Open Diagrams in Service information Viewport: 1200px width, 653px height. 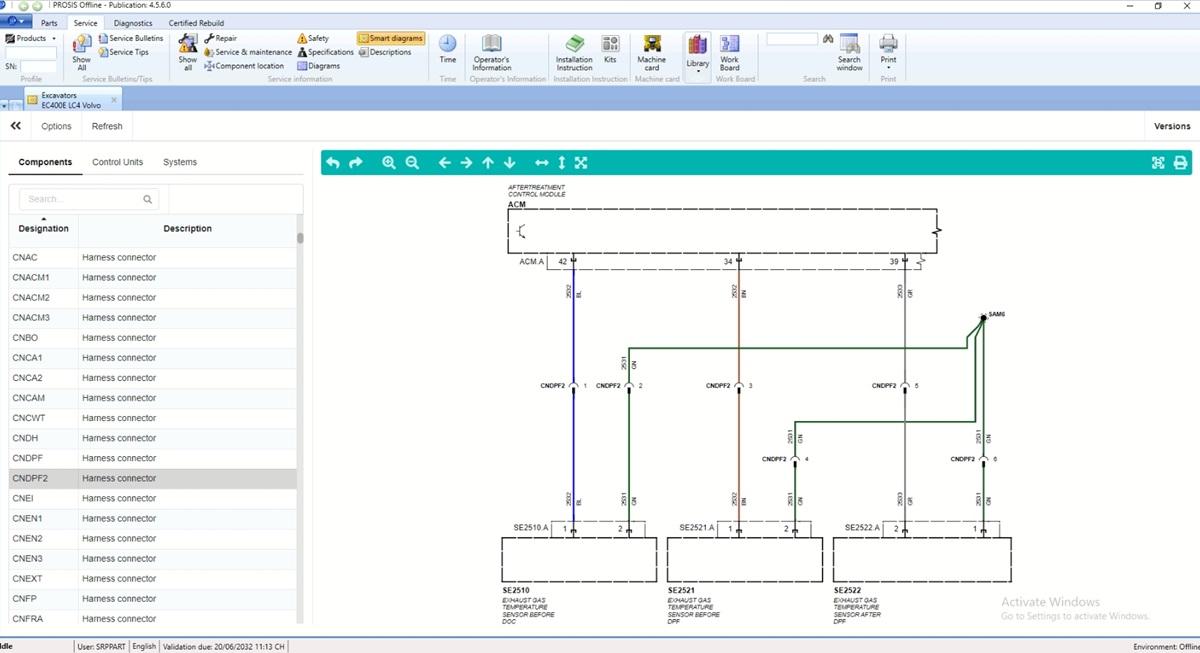(318, 66)
